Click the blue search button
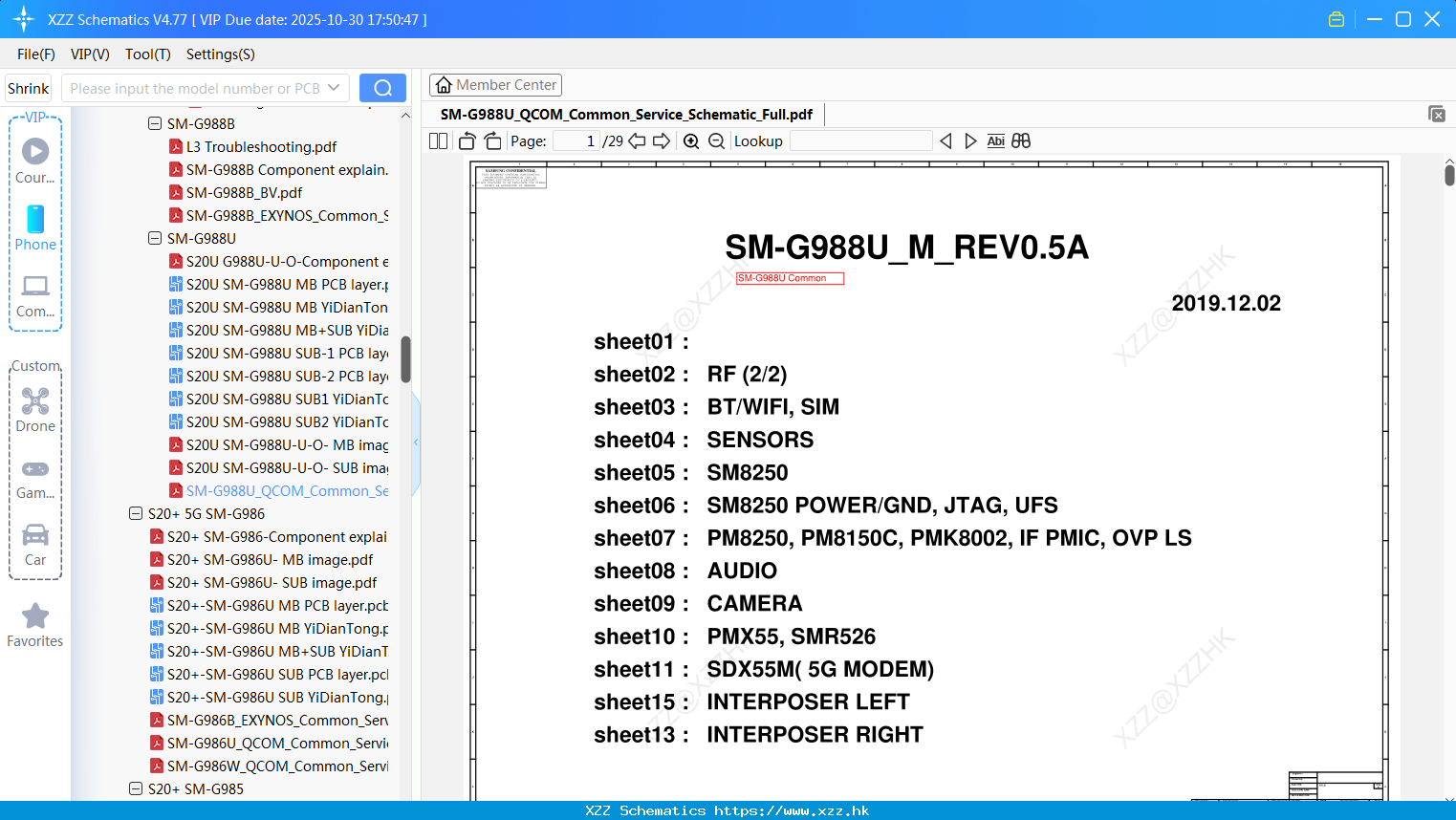 pos(382,88)
